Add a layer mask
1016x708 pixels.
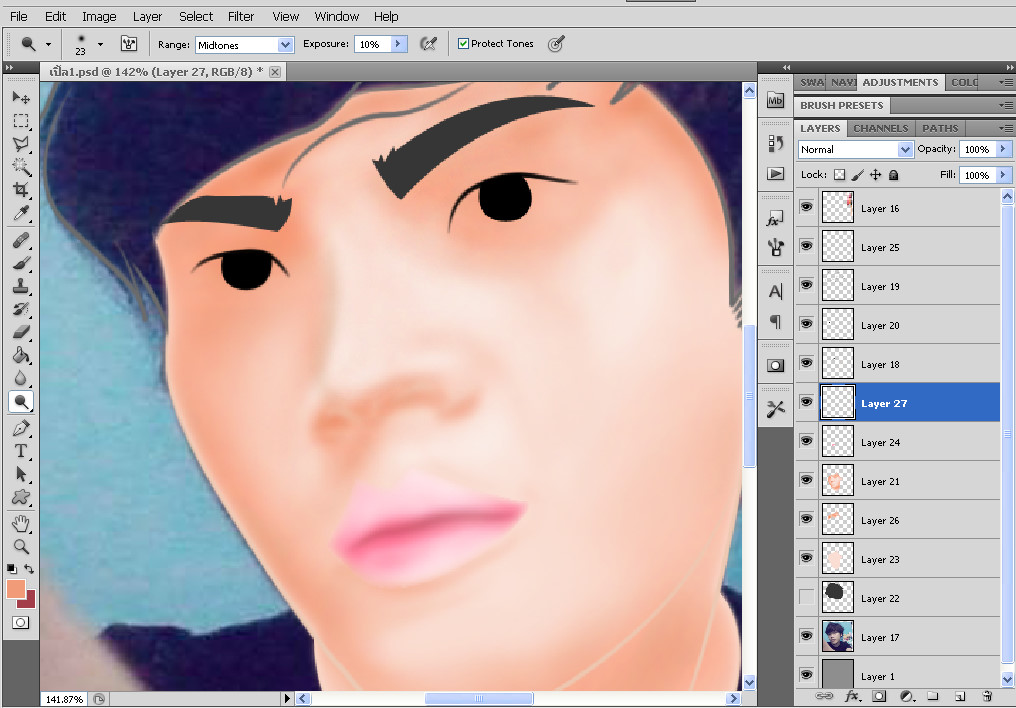(879, 696)
